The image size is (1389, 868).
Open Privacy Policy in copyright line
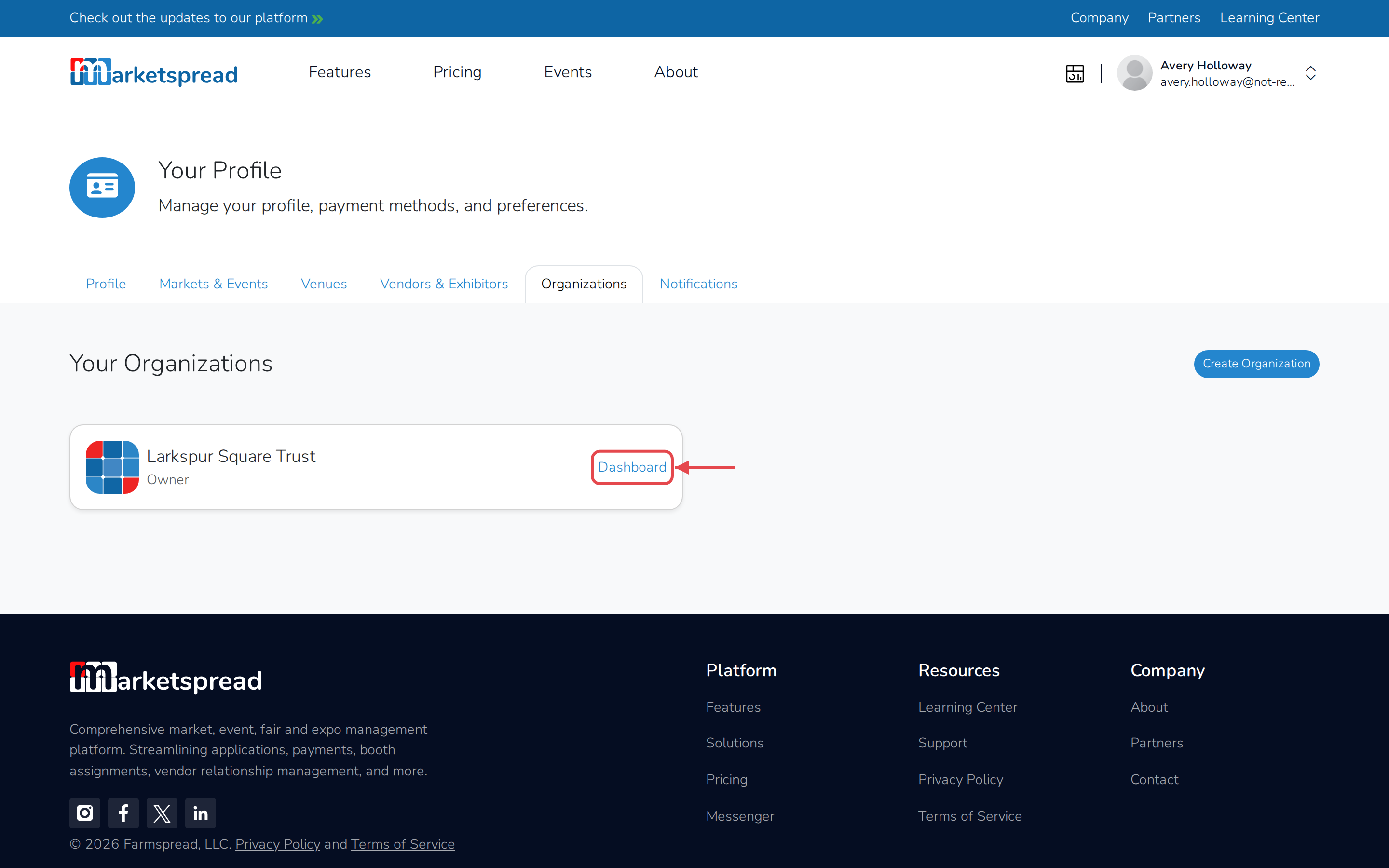[278, 844]
